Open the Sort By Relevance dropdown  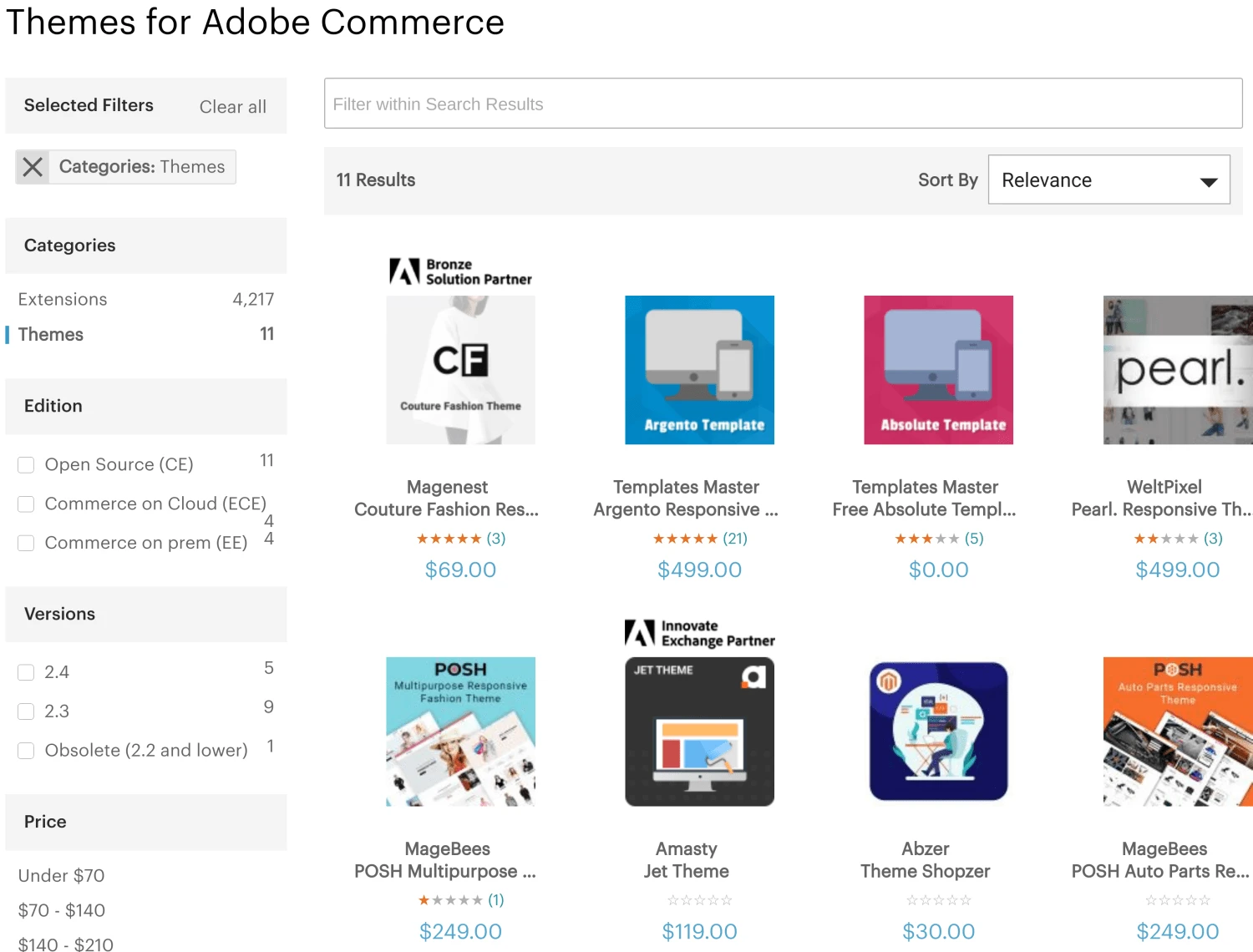coord(1108,180)
